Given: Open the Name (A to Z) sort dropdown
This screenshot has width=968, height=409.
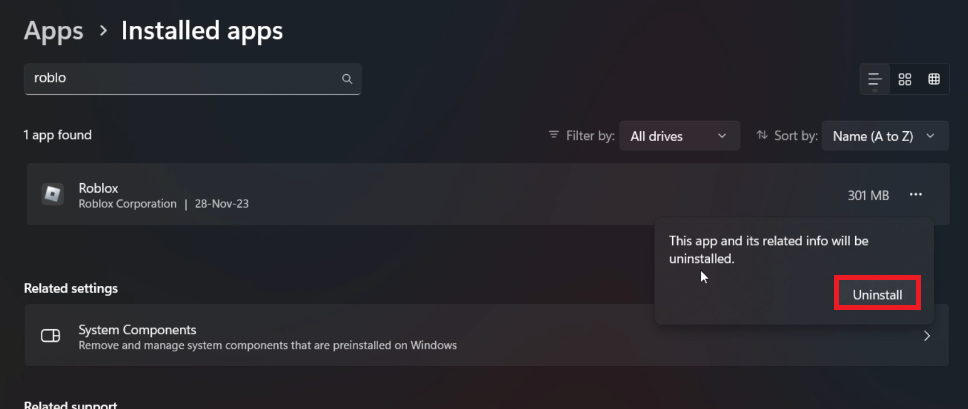Looking at the screenshot, I should tap(884, 136).
